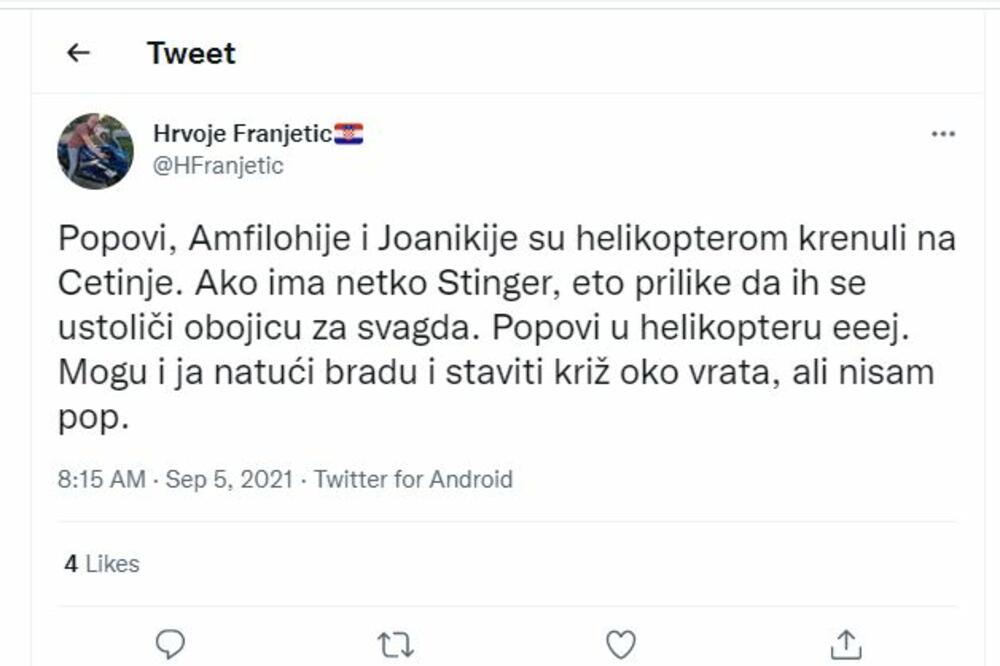
Task: Click the Tweet header title
Action: [x=190, y=53]
